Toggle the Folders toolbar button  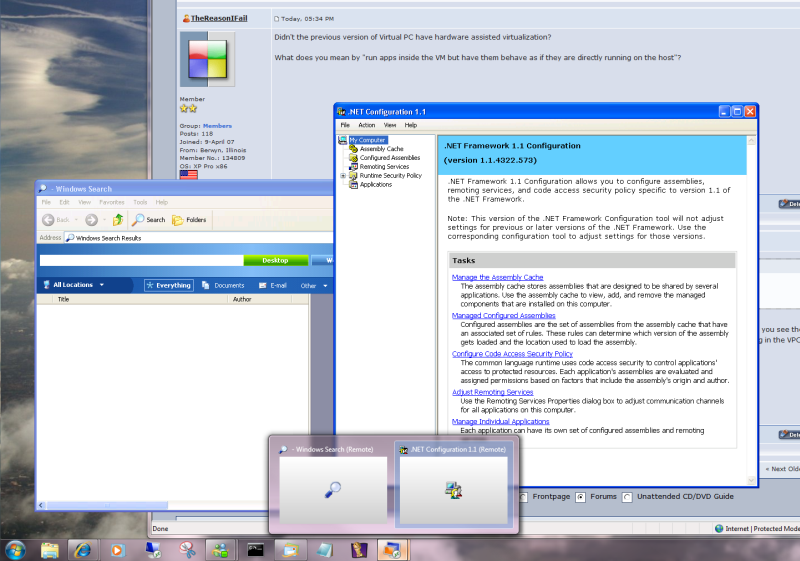pyautogui.click(x=189, y=220)
